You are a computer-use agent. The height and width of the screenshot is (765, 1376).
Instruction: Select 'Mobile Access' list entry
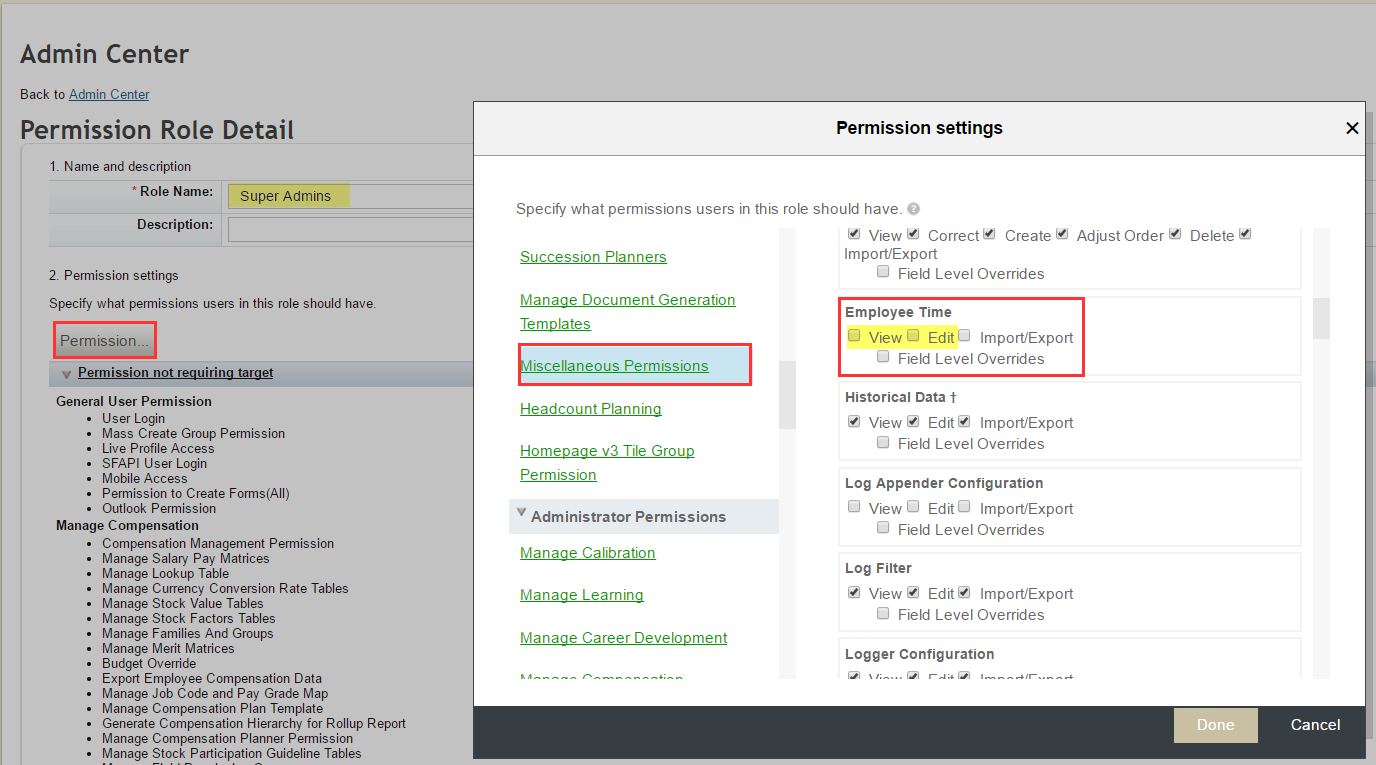click(145, 479)
